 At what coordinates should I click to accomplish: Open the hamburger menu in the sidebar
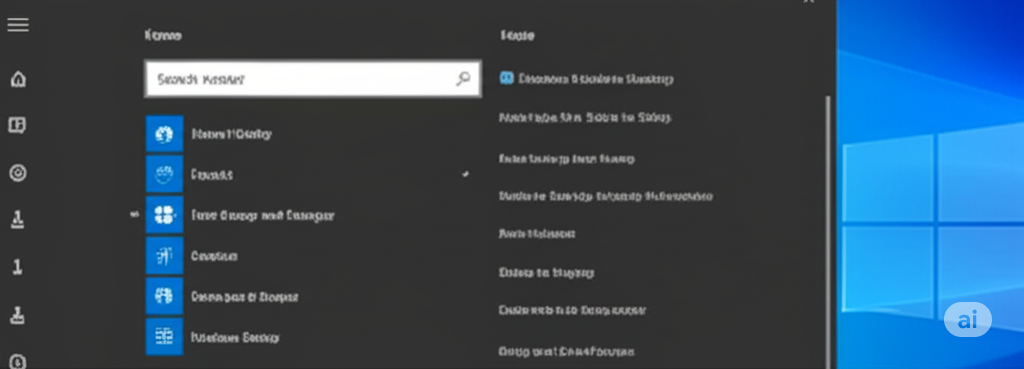tap(18, 25)
